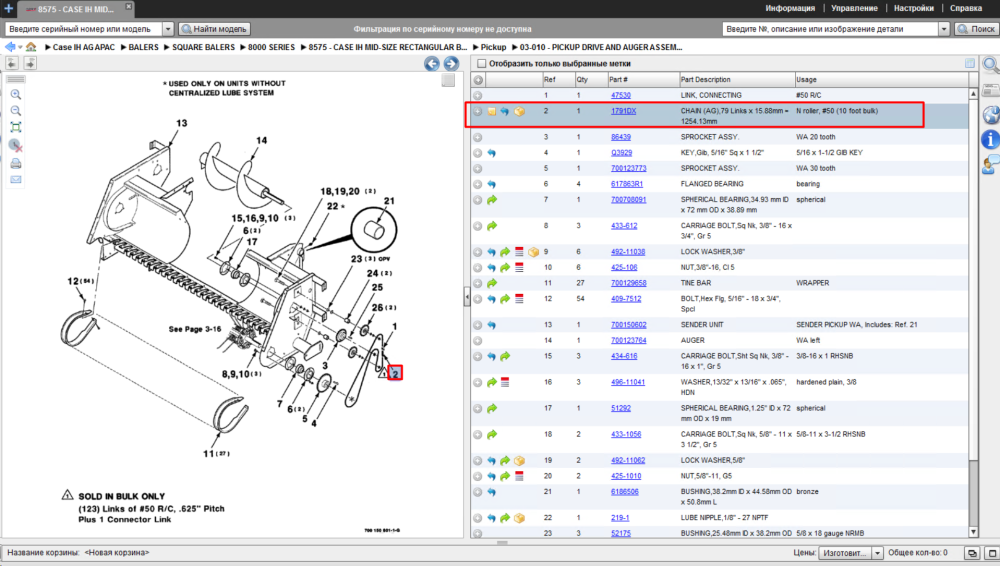
Task: Click red list icon for 496-11041 washer
Action: pos(505,382)
